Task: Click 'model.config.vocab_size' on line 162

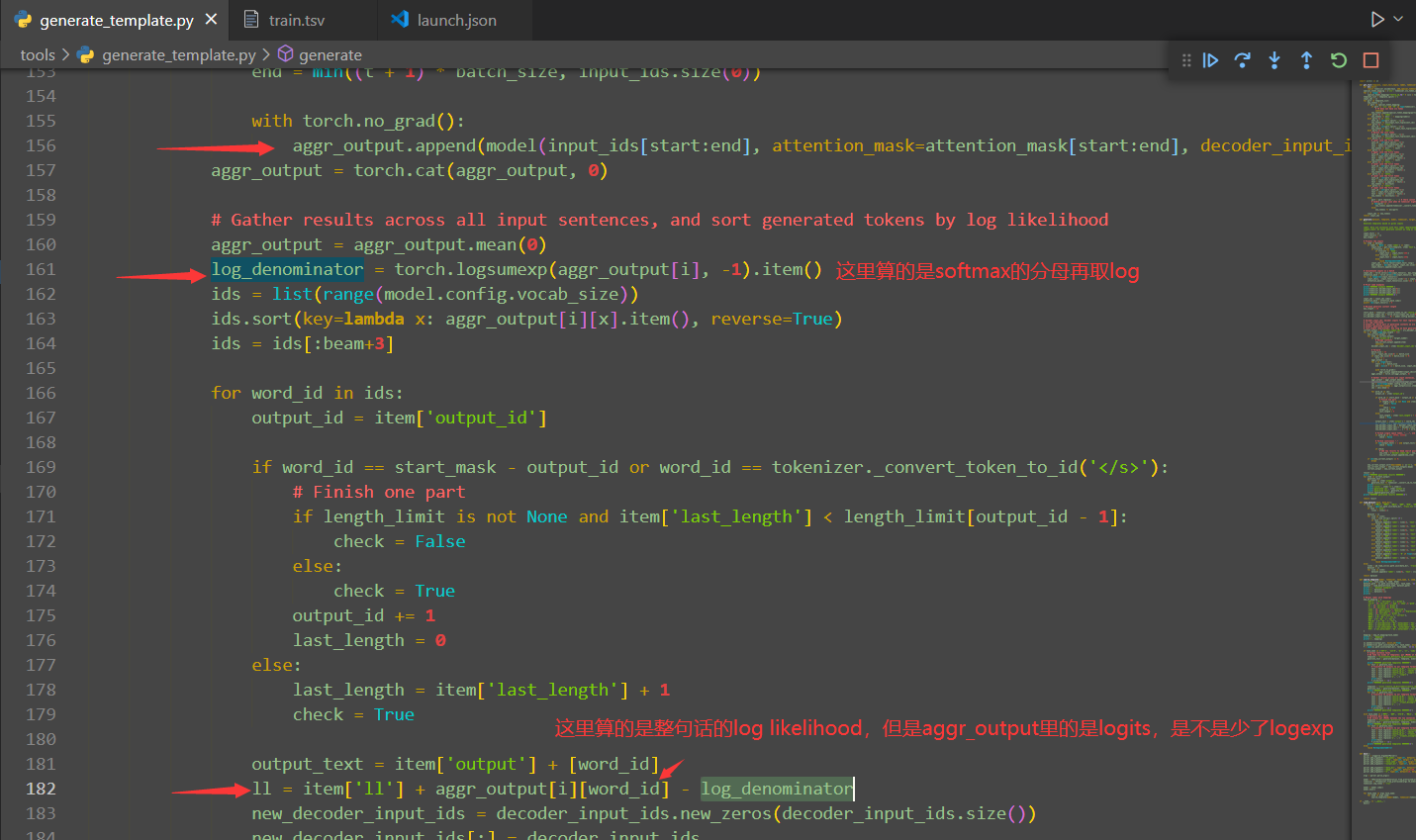Action: click(x=501, y=294)
